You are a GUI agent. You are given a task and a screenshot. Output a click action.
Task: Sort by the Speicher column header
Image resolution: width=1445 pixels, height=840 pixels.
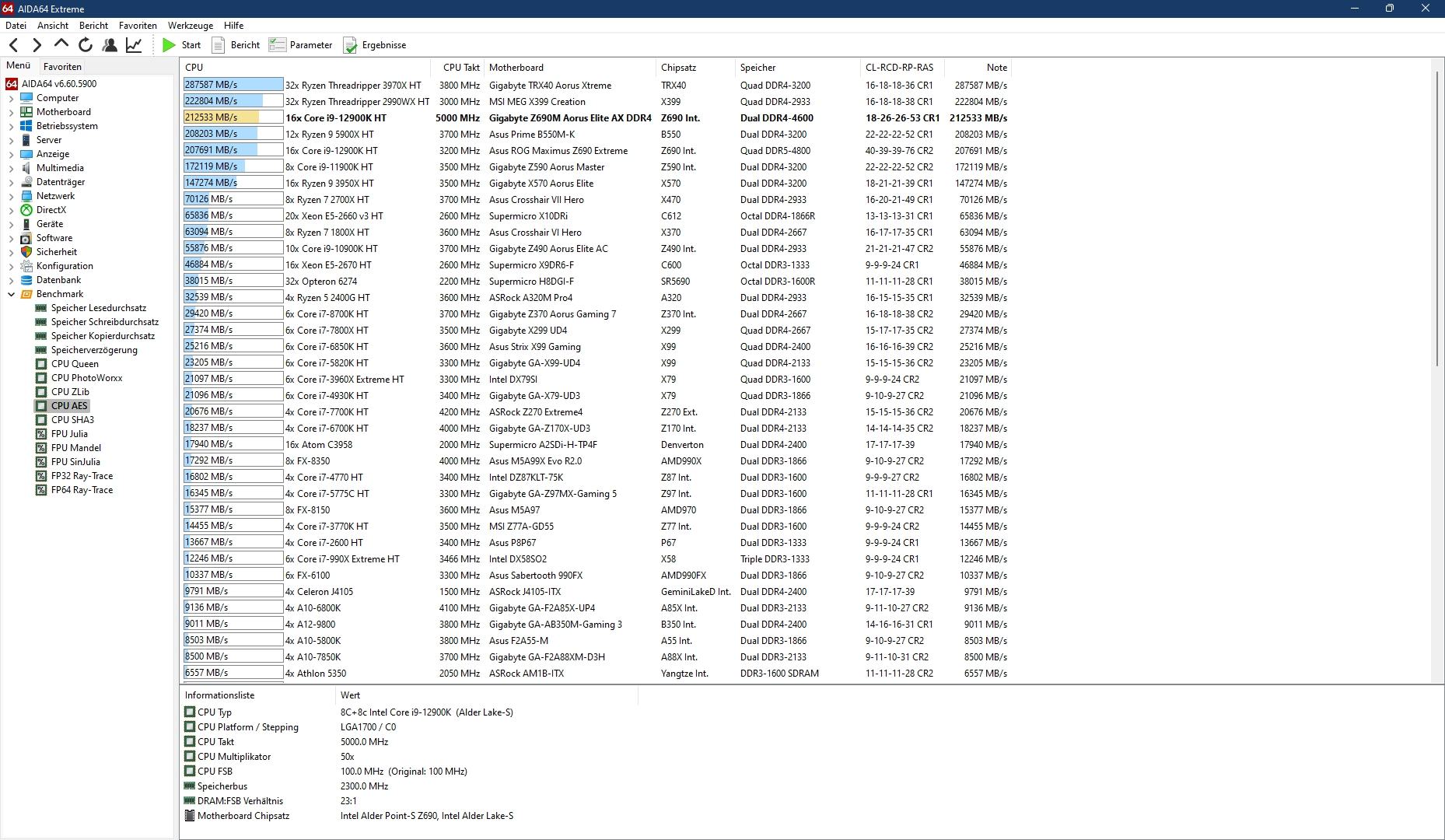(x=797, y=68)
